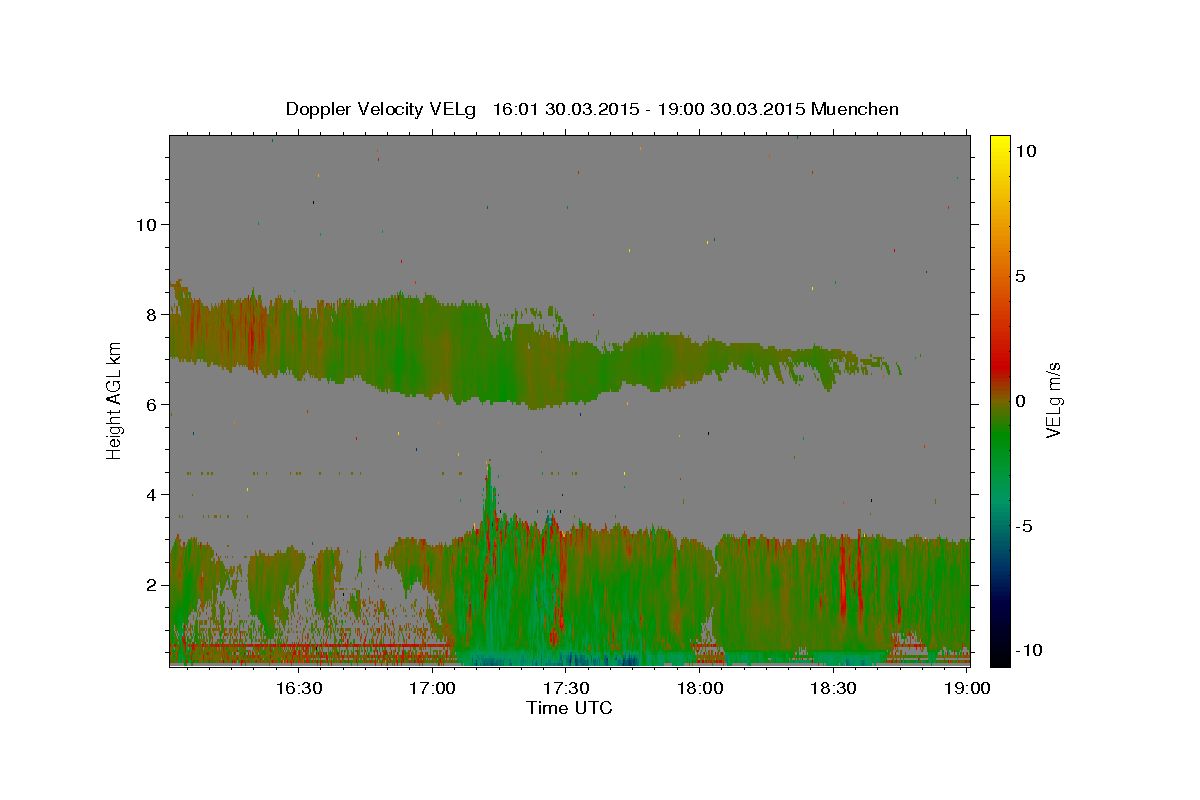
Task: Click the 19:00 time tick label
Action: [966, 688]
